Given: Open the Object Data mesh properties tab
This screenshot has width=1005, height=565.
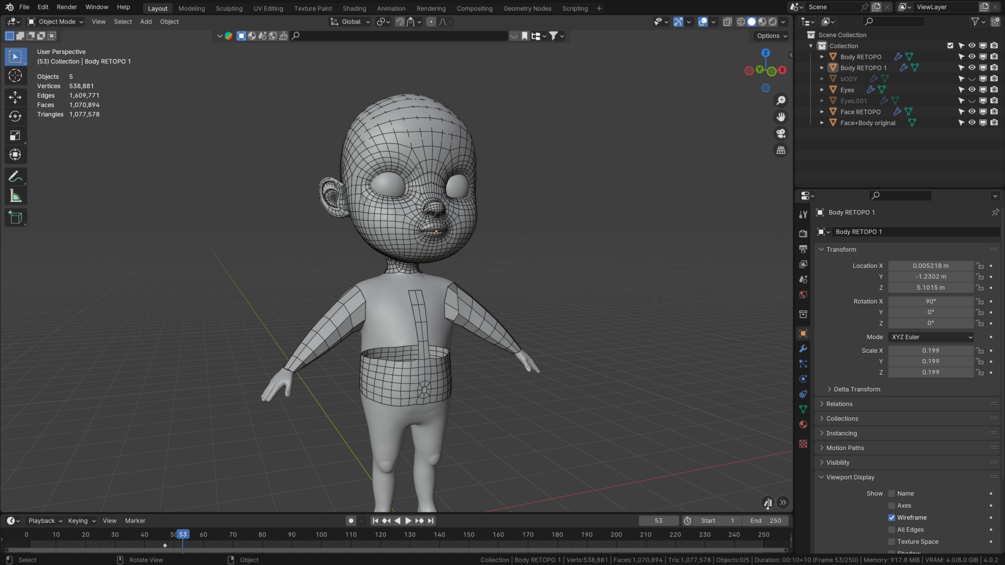Looking at the screenshot, I should 803,409.
